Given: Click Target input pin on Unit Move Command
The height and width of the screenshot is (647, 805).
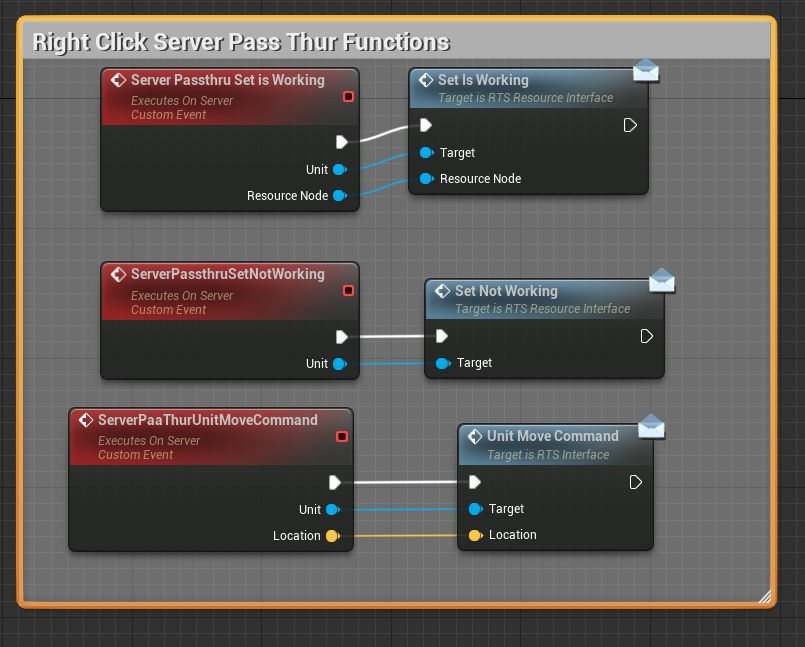Looking at the screenshot, I should click(476, 509).
